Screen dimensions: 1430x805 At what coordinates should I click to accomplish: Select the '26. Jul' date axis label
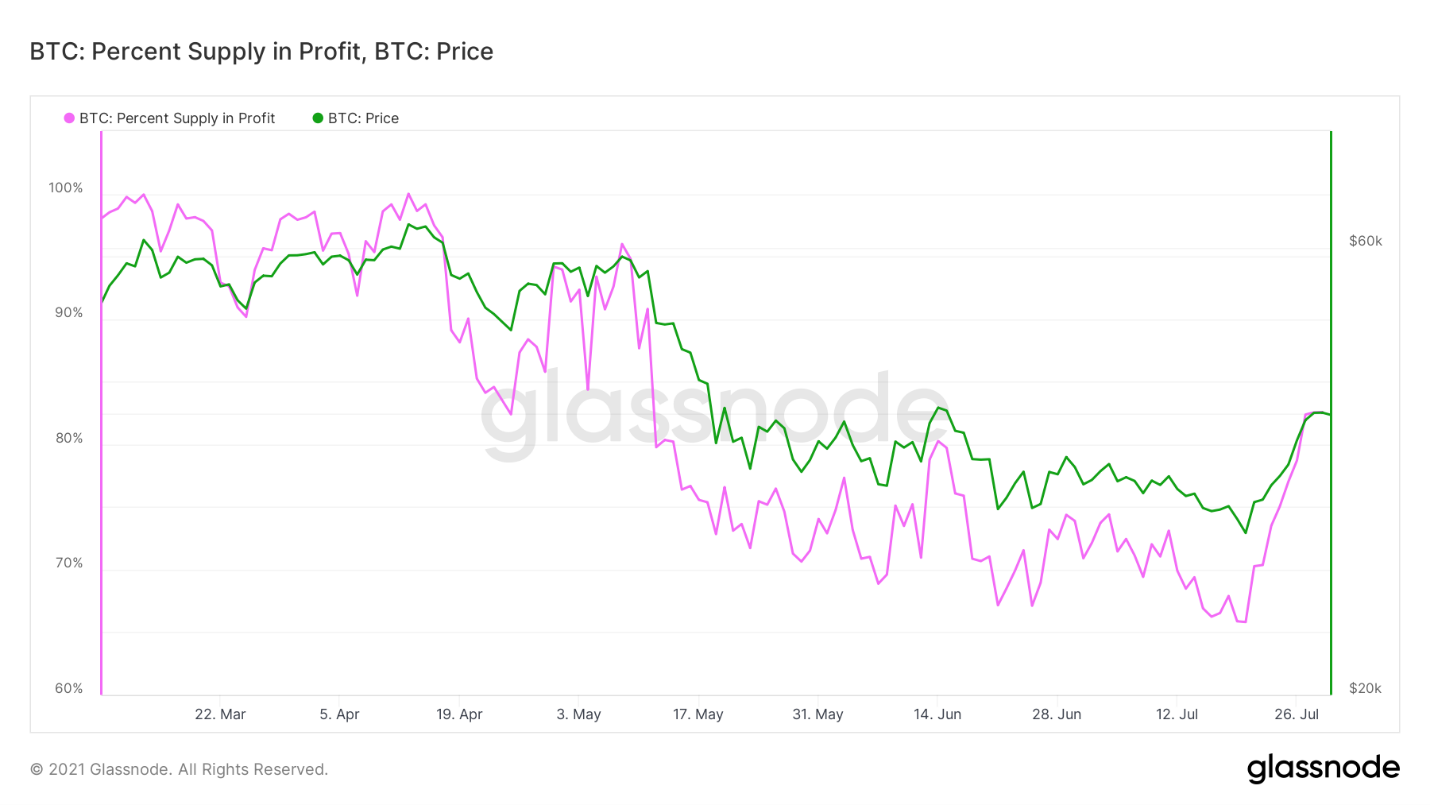1296,714
